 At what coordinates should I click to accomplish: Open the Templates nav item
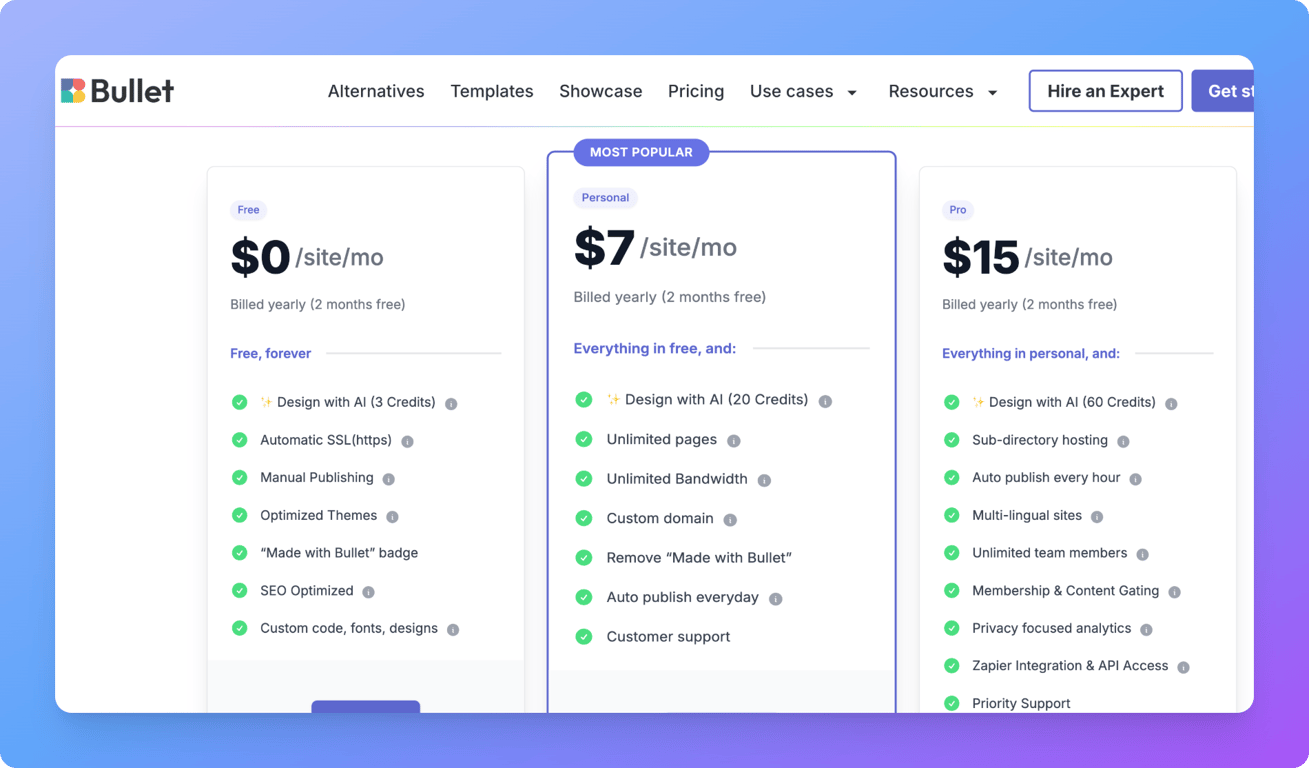click(492, 91)
